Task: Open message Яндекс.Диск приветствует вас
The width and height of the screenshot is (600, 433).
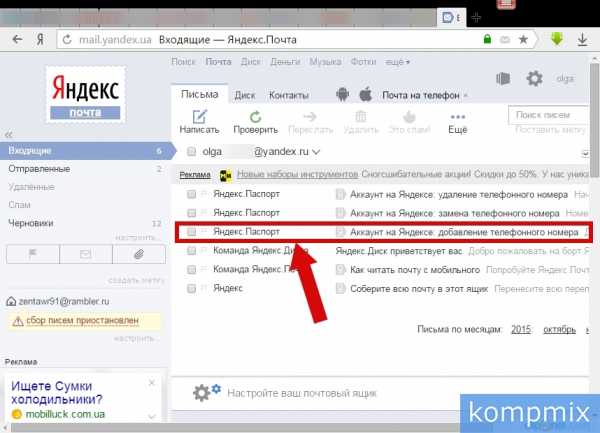Action: 399,251
